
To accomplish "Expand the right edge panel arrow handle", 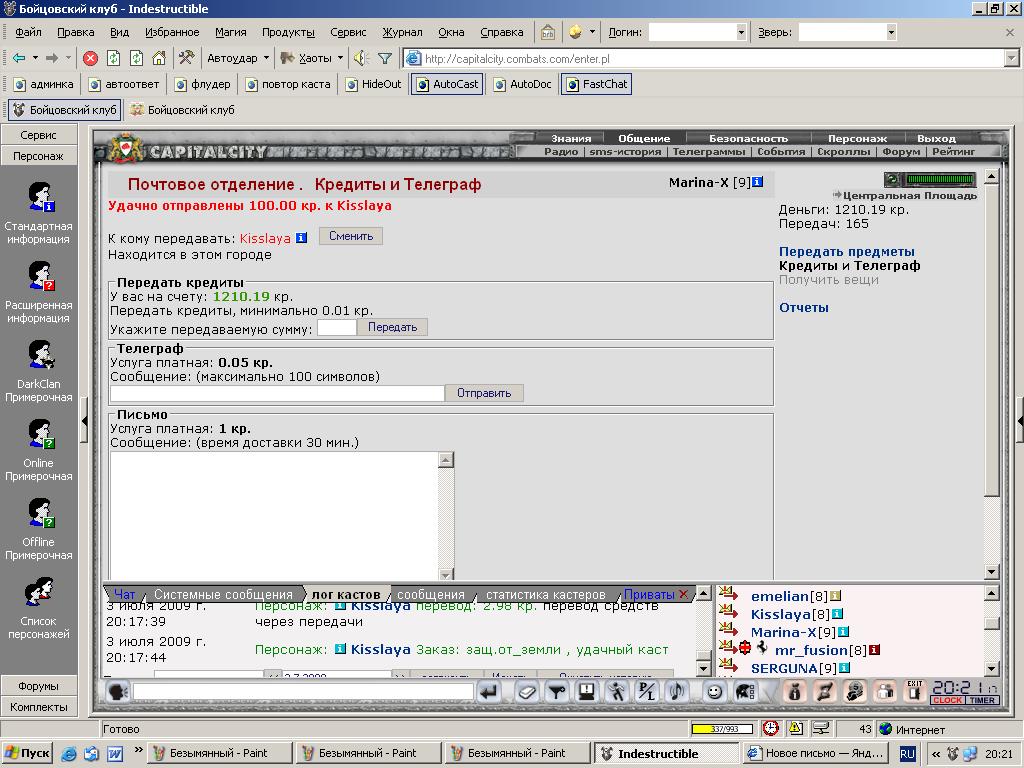I will pos(1020,421).
